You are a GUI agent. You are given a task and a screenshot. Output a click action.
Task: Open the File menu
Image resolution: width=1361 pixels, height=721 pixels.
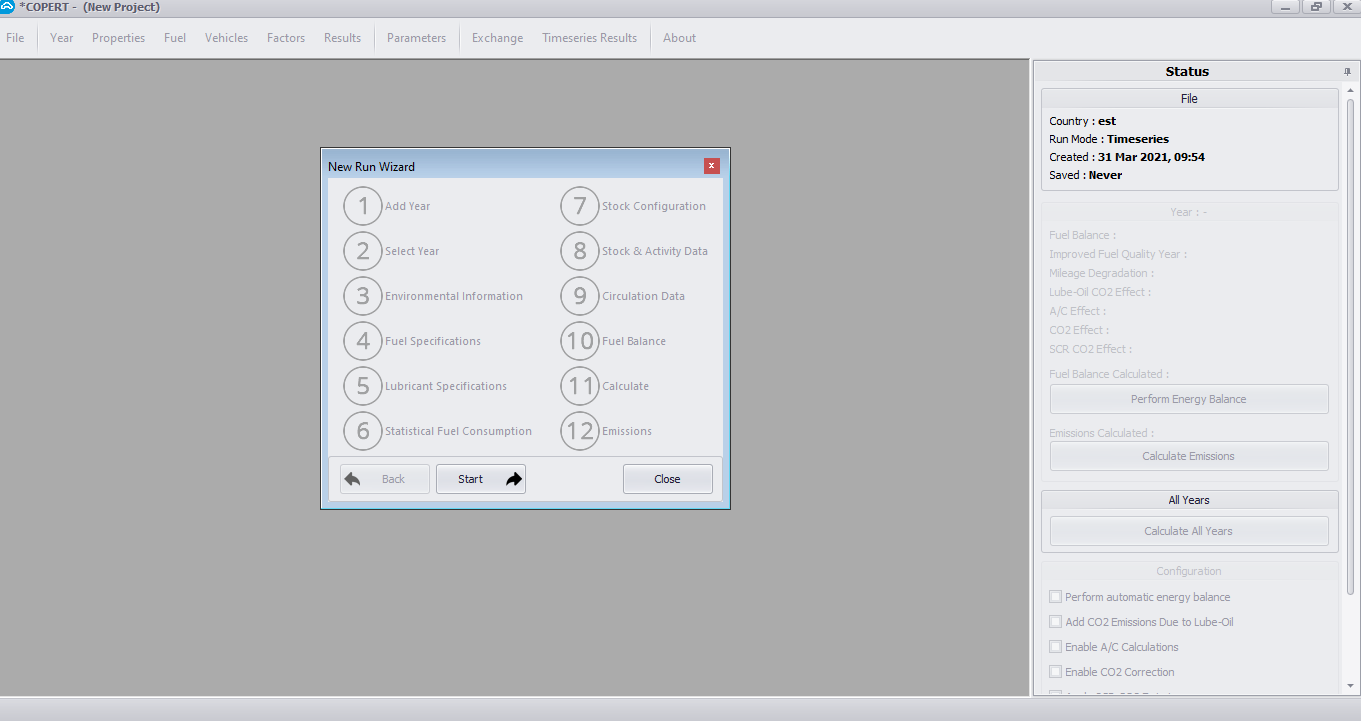click(x=15, y=37)
